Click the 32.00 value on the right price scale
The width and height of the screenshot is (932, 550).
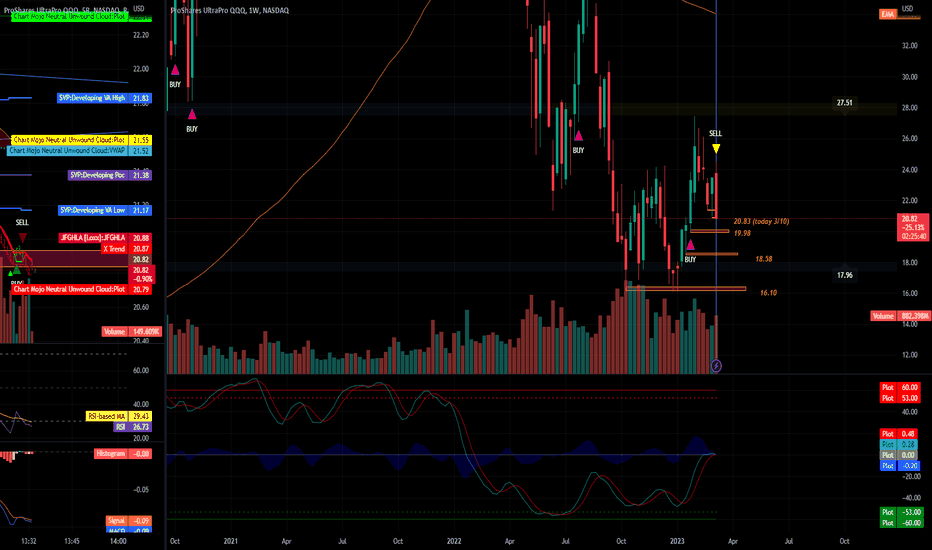pos(909,46)
